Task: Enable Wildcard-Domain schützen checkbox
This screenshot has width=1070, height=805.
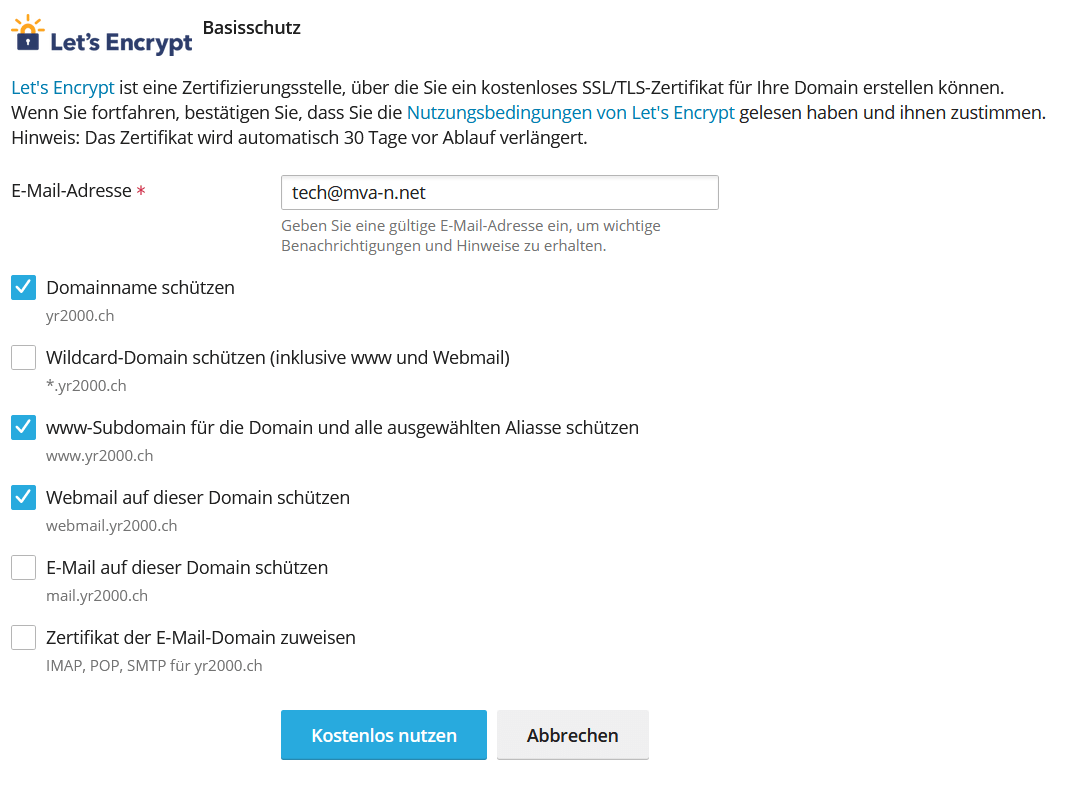Action: click(x=24, y=358)
